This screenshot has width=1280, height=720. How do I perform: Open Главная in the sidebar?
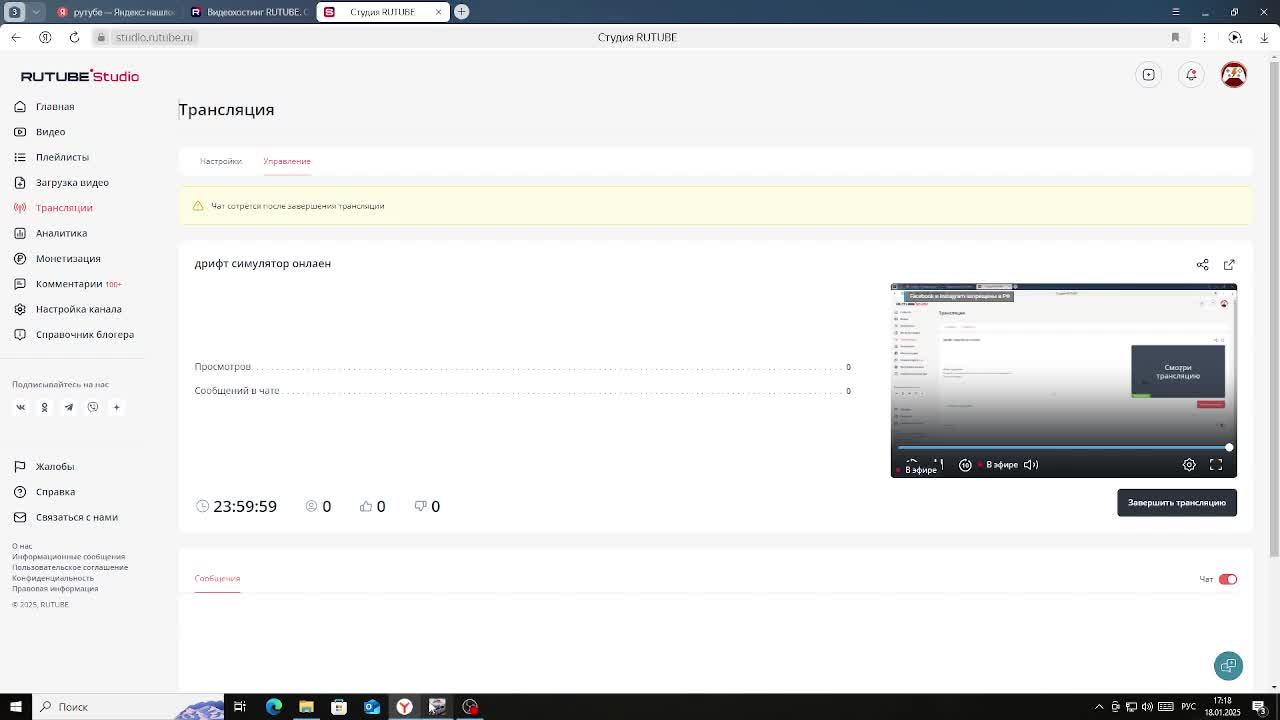55,106
